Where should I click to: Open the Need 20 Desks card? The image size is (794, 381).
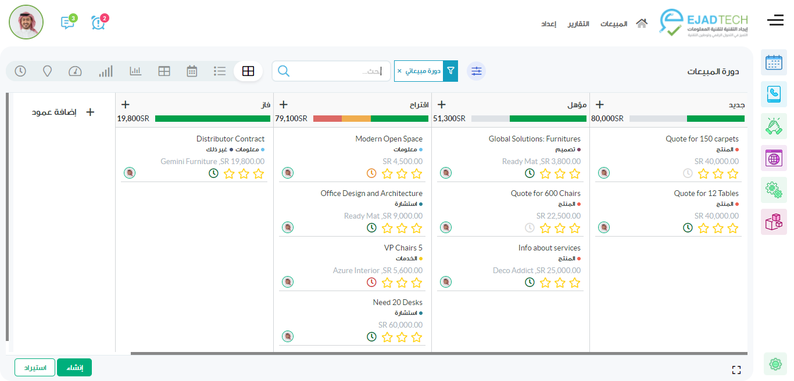(x=352, y=320)
